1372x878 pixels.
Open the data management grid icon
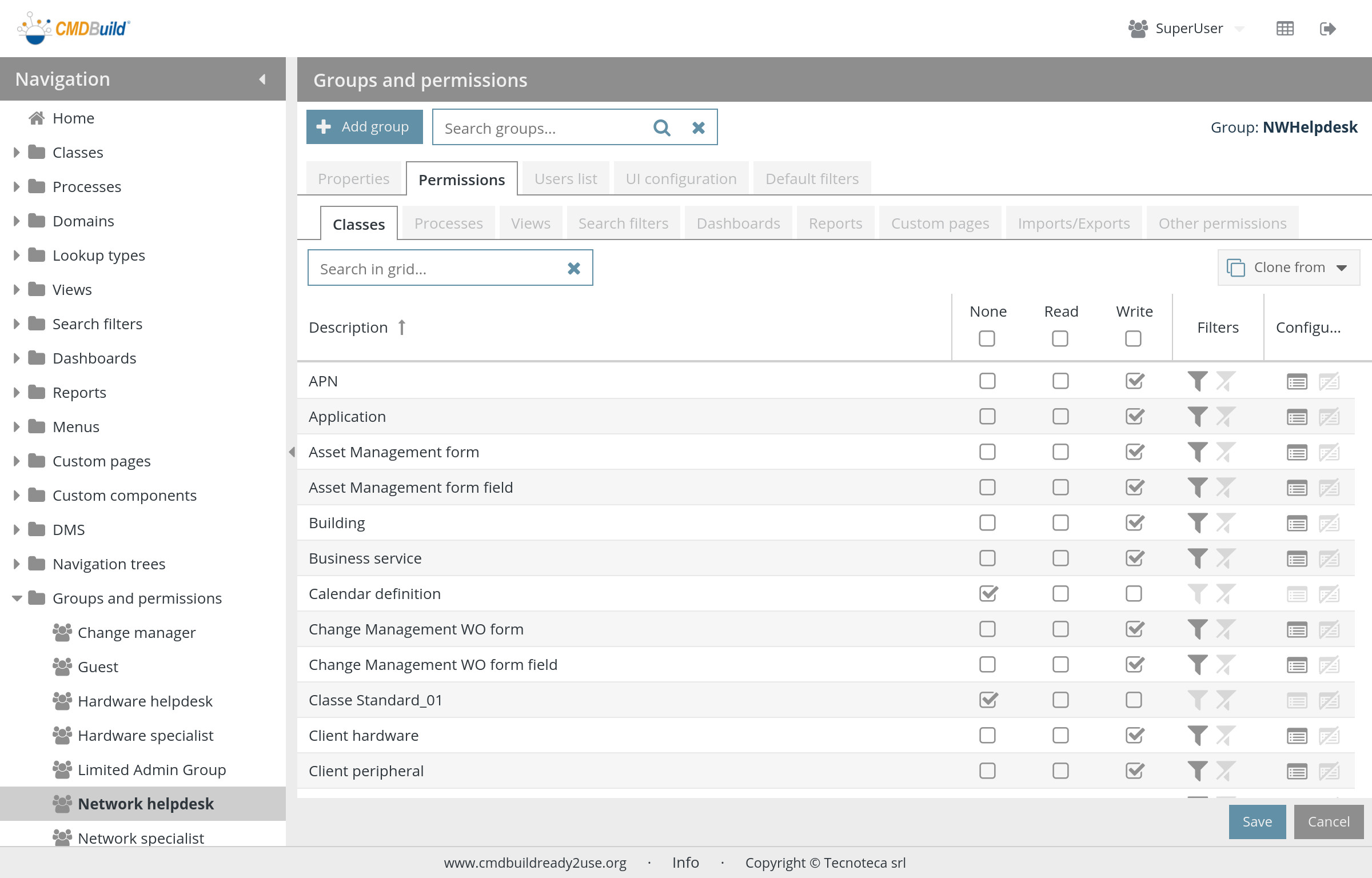(x=1285, y=29)
